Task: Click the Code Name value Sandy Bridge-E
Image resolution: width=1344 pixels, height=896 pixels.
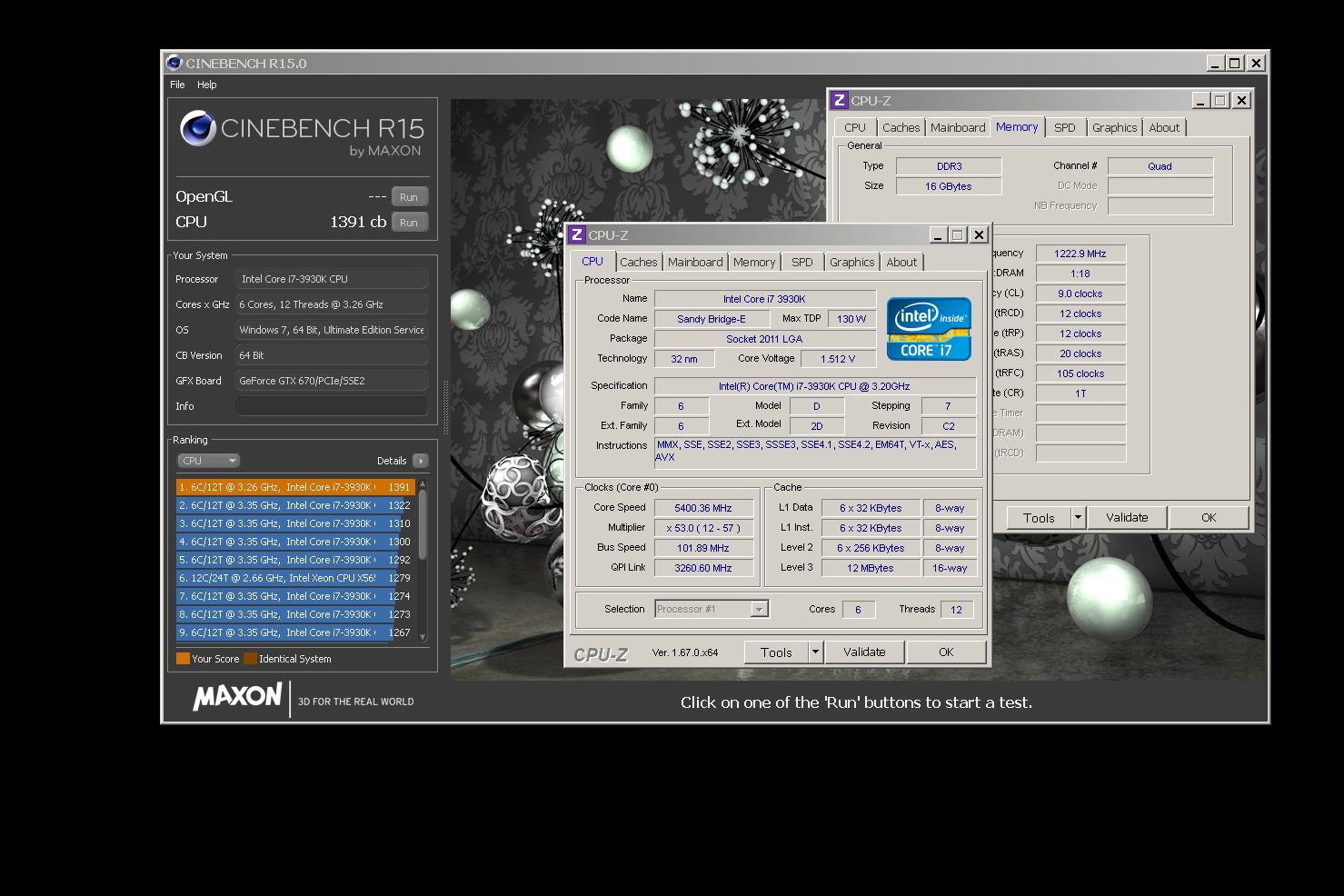Action: [x=712, y=319]
